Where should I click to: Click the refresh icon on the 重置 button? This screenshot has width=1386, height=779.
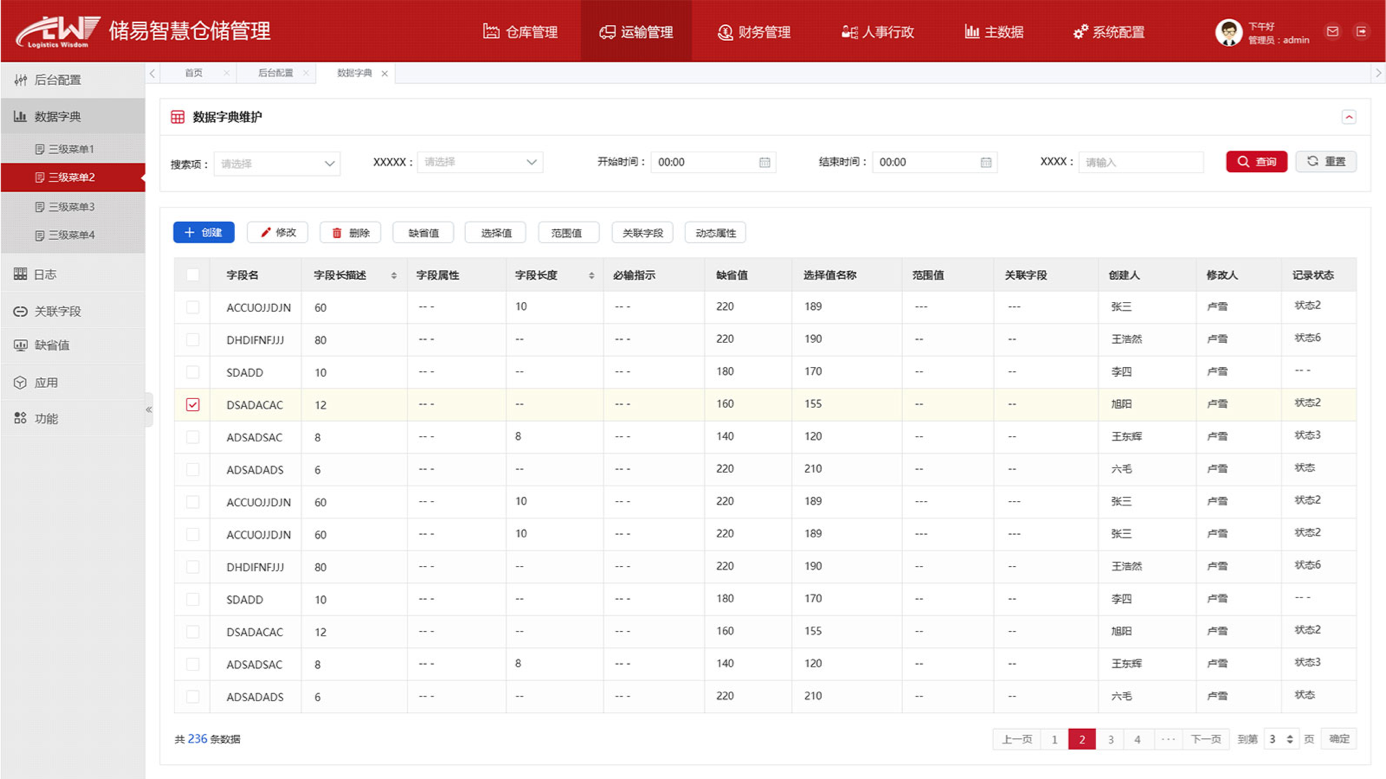pos(1311,161)
